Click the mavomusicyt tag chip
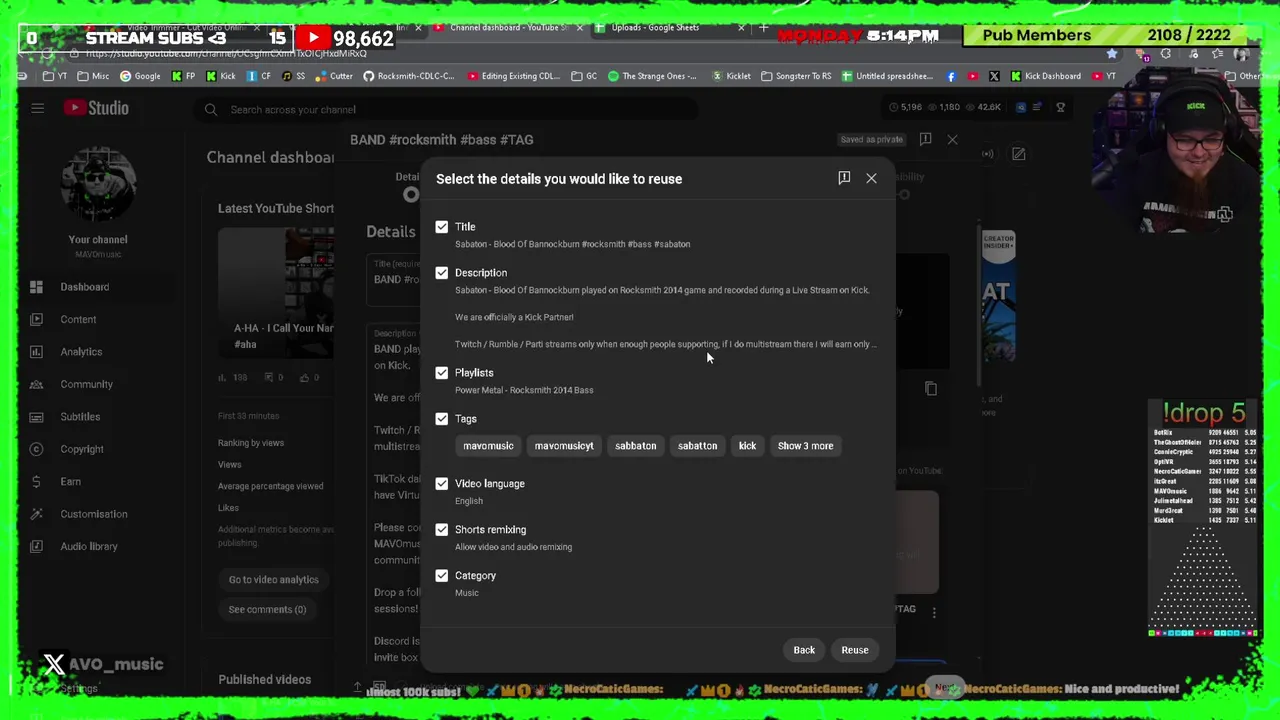 point(564,446)
